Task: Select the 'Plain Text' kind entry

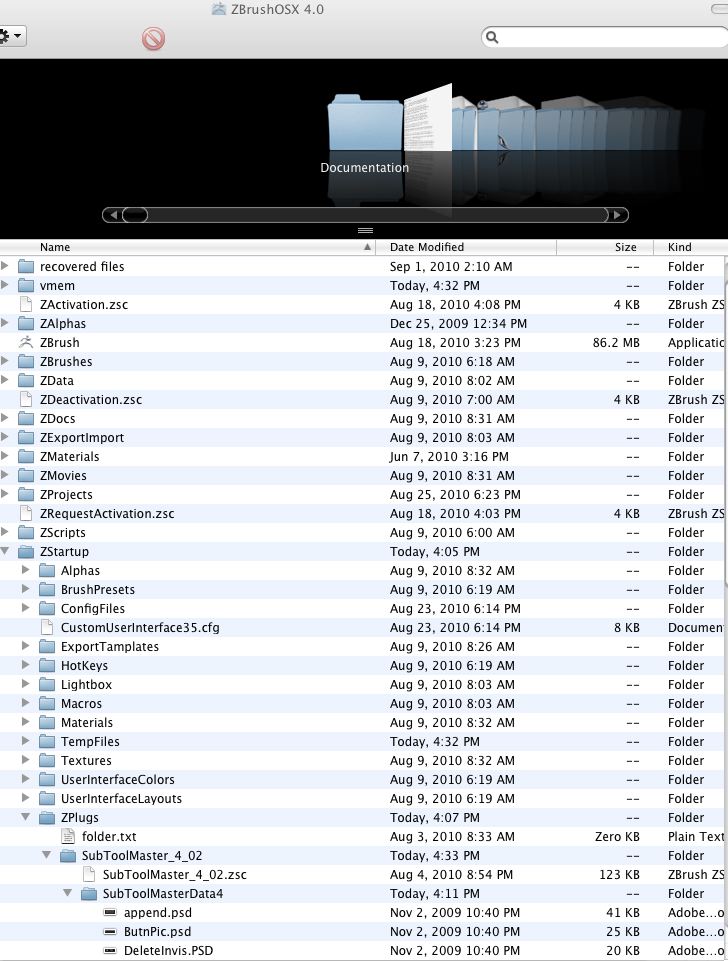Action: click(696, 837)
